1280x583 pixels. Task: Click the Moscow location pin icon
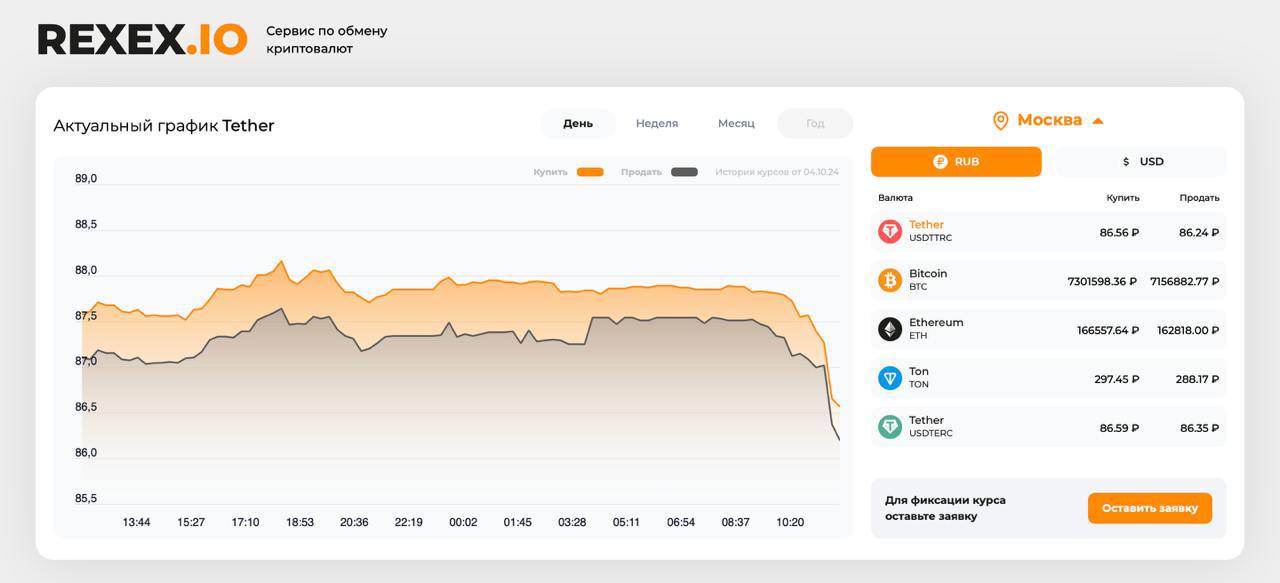[1000, 121]
